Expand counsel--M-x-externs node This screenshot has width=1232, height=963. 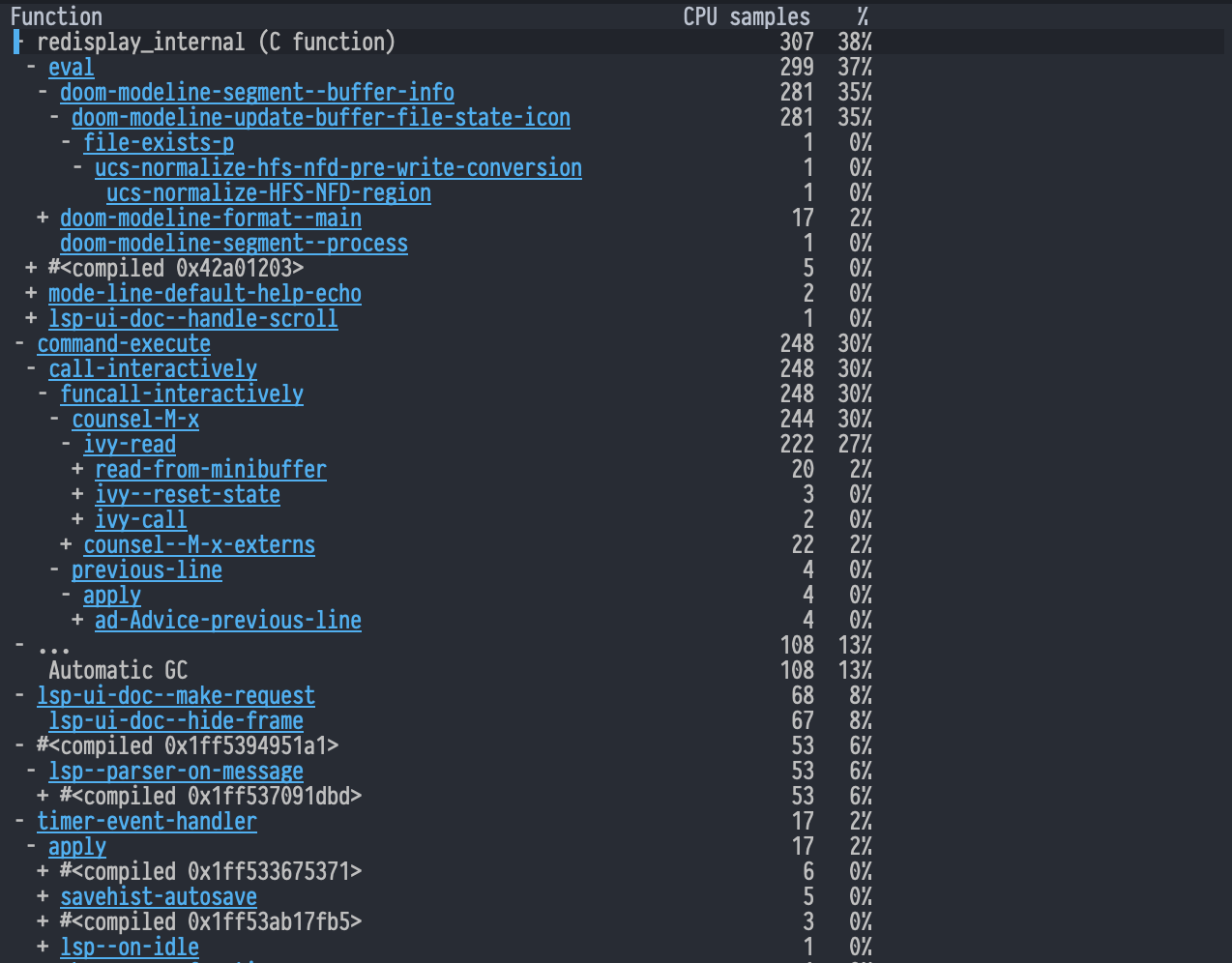(66, 544)
